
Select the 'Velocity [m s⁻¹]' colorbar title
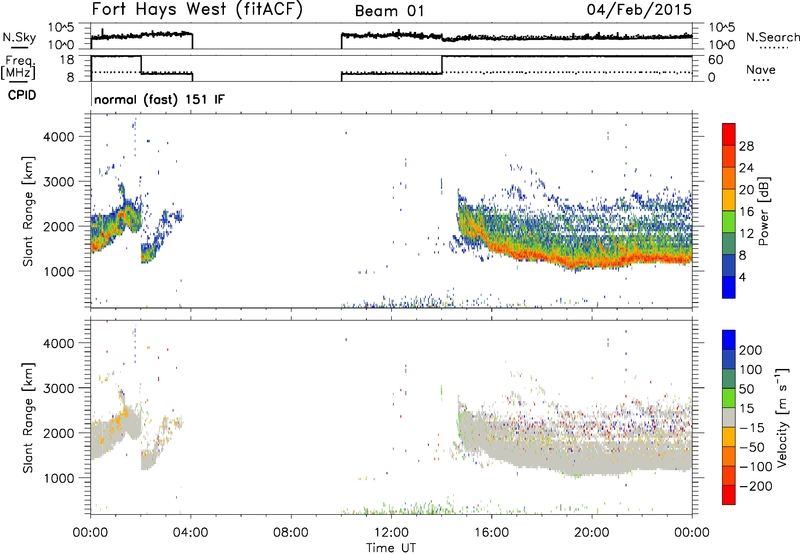pyautogui.click(x=781, y=417)
